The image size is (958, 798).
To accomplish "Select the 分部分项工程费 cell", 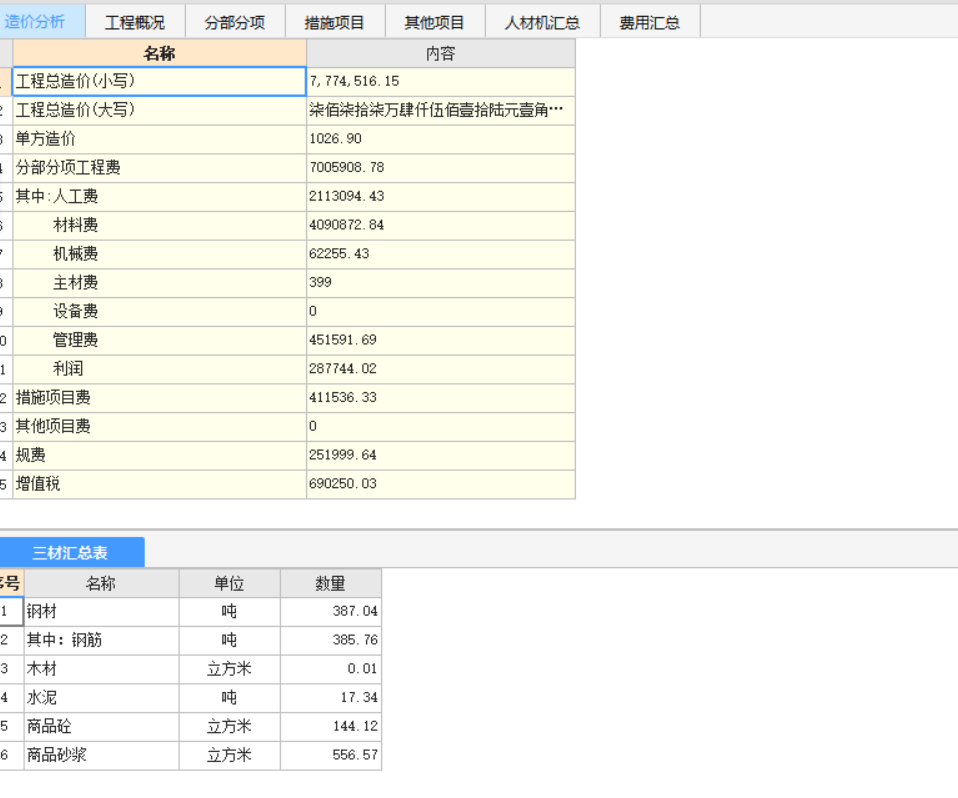I will [x=159, y=168].
